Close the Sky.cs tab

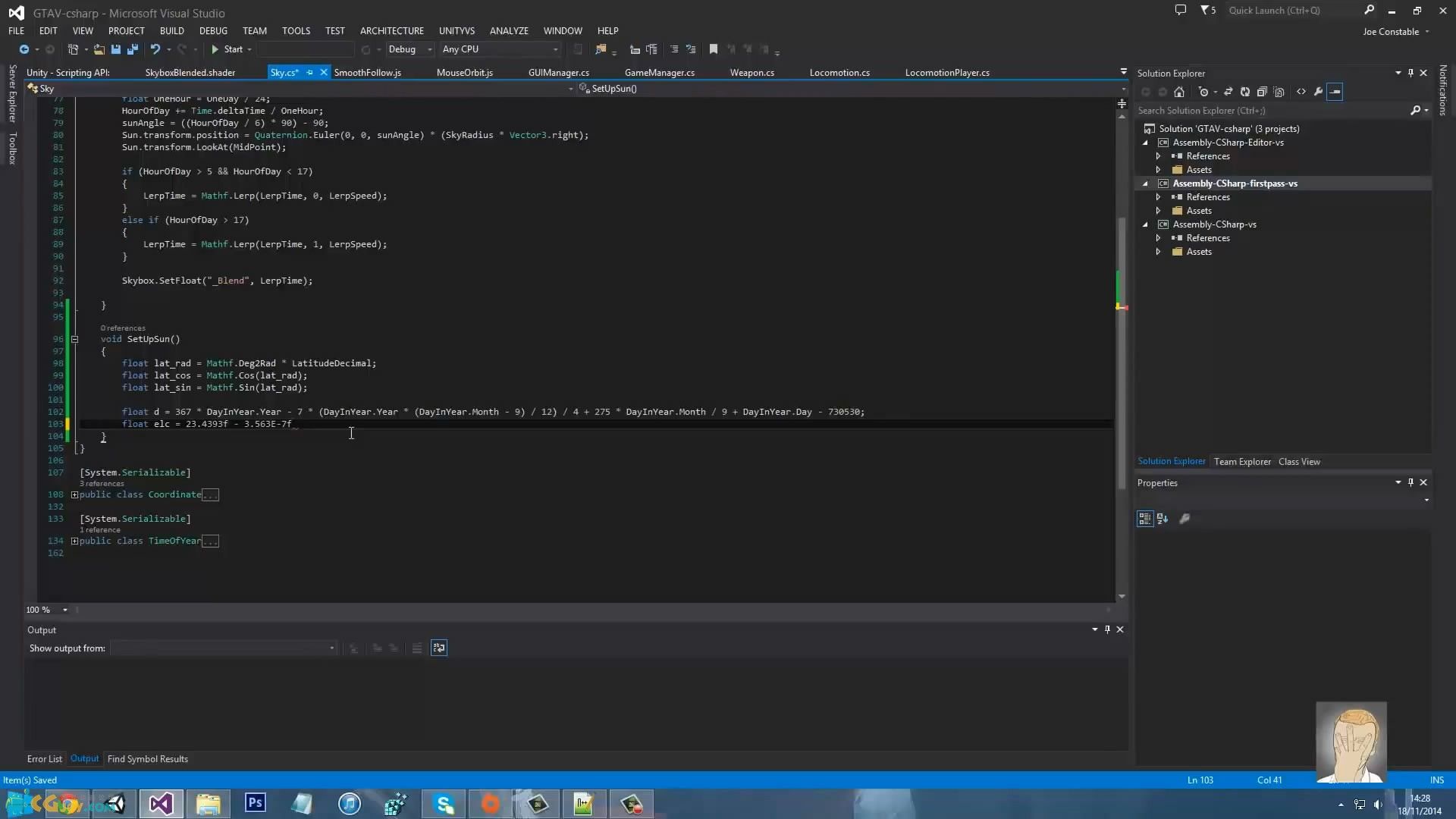pyautogui.click(x=324, y=73)
